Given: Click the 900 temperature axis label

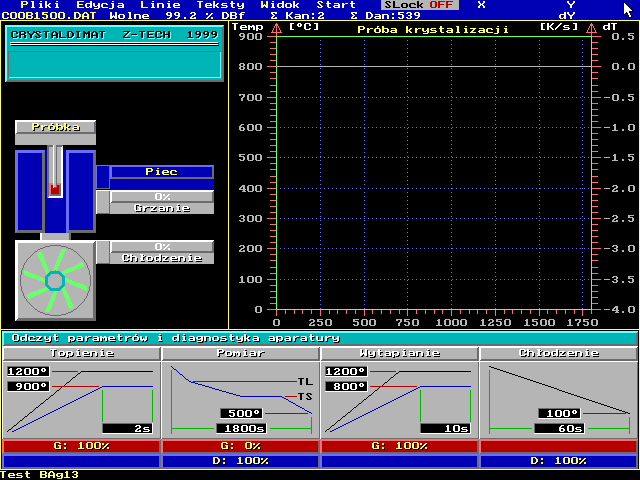Looking at the screenshot, I should point(250,37).
